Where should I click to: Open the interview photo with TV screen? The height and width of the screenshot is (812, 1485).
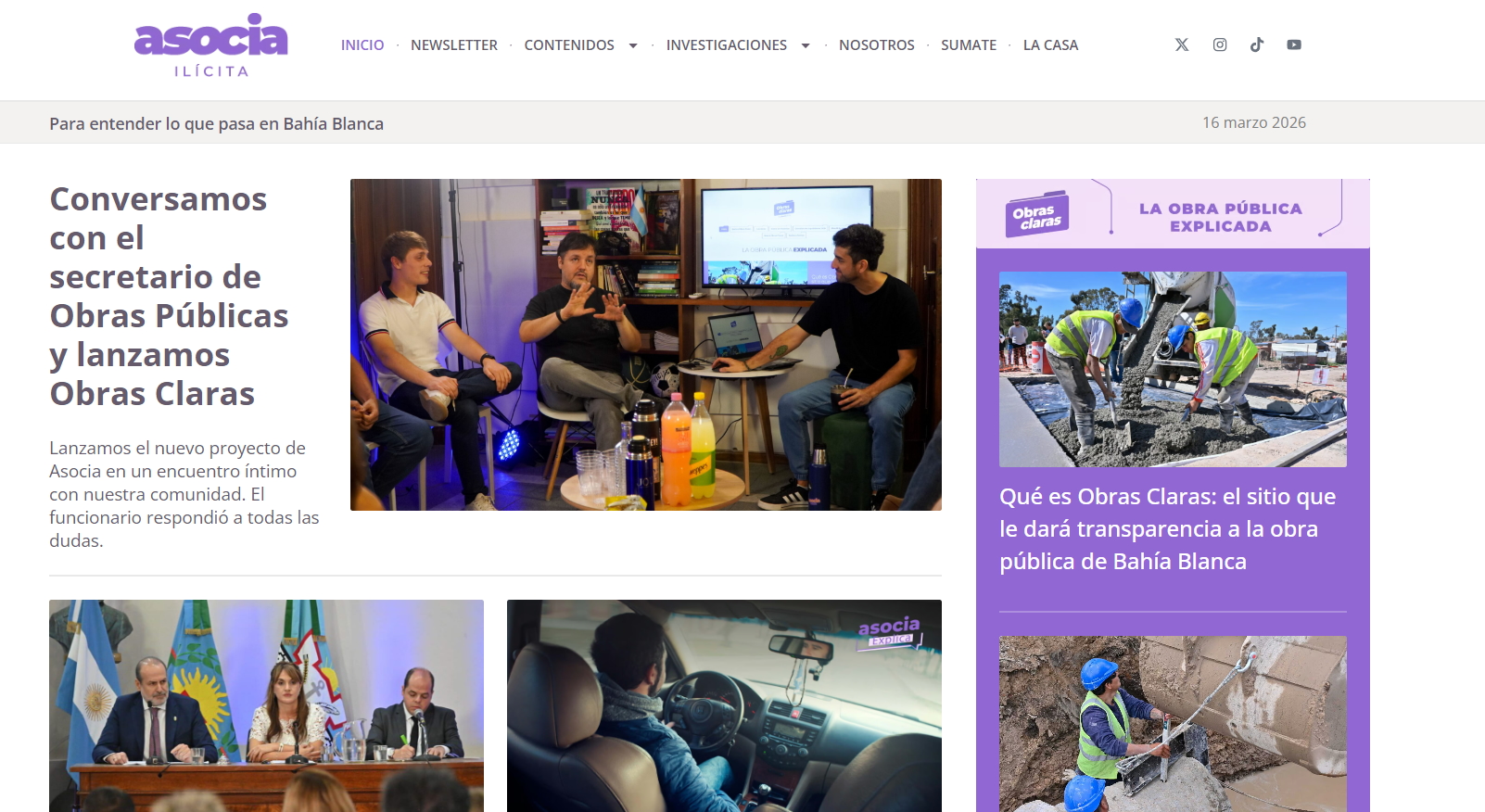coord(646,345)
